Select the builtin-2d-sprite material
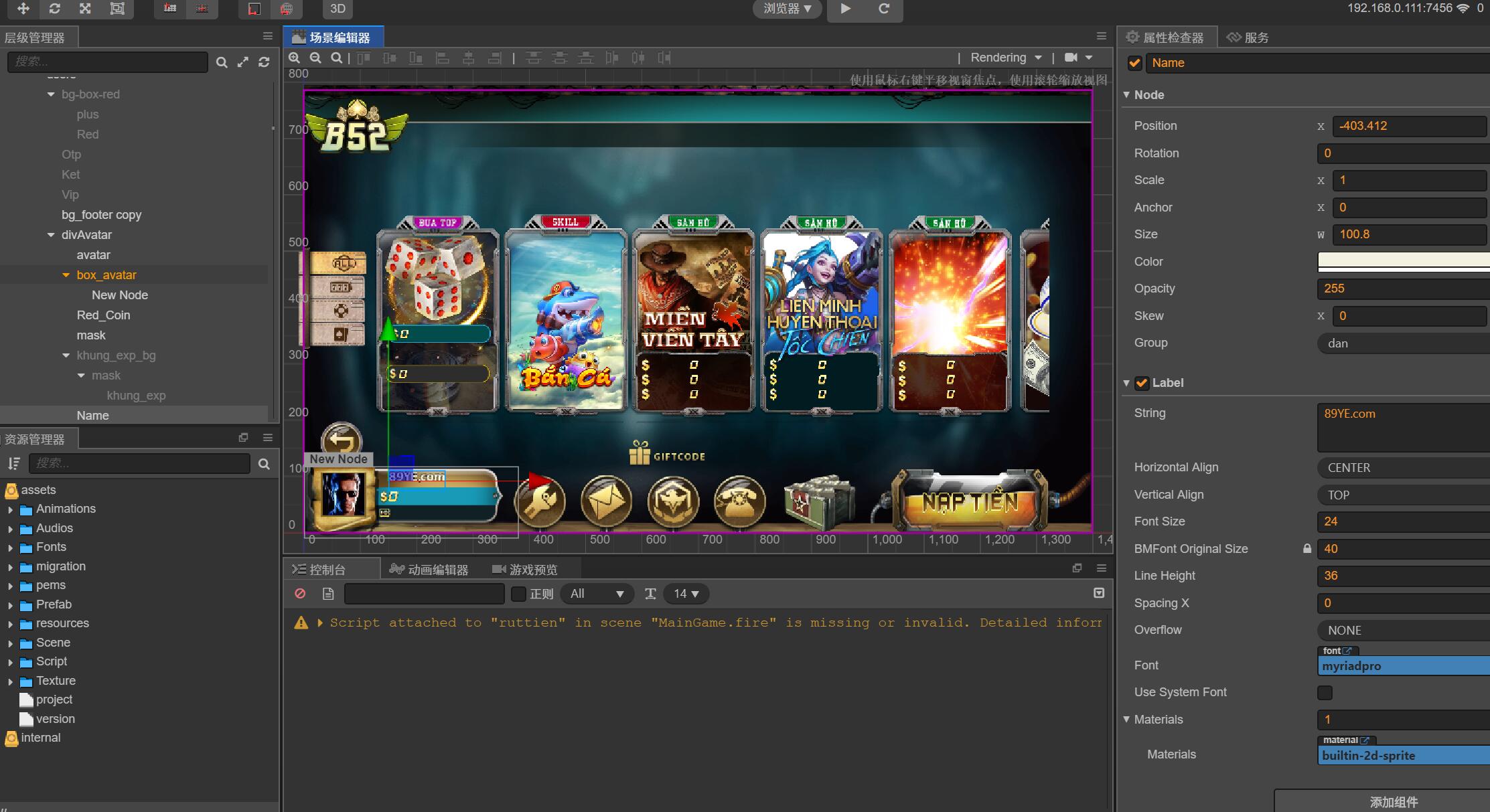The width and height of the screenshot is (1490, 812). (1404, 756)
